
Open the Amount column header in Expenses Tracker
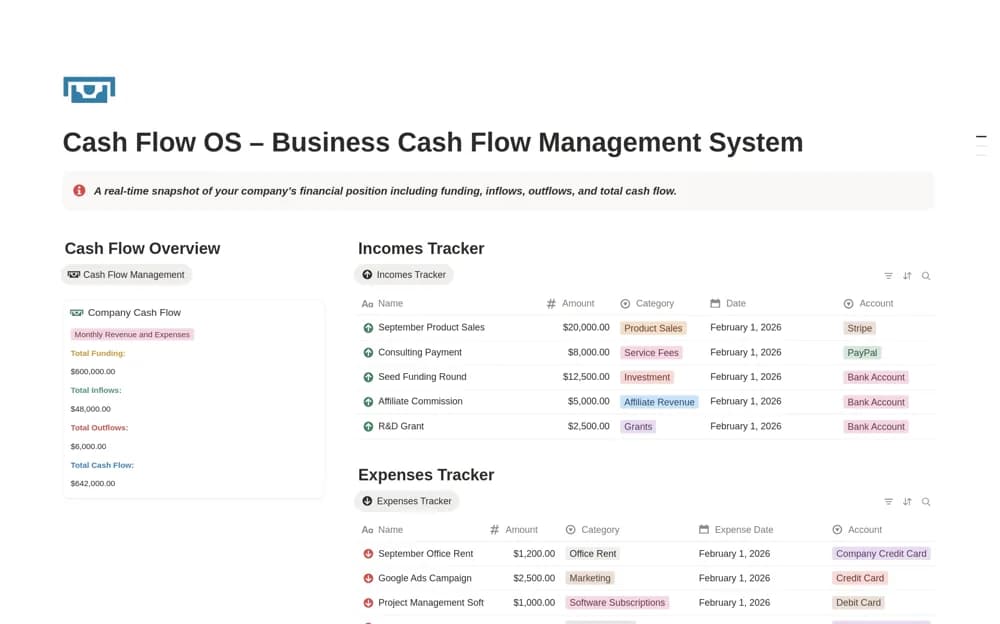514,530
